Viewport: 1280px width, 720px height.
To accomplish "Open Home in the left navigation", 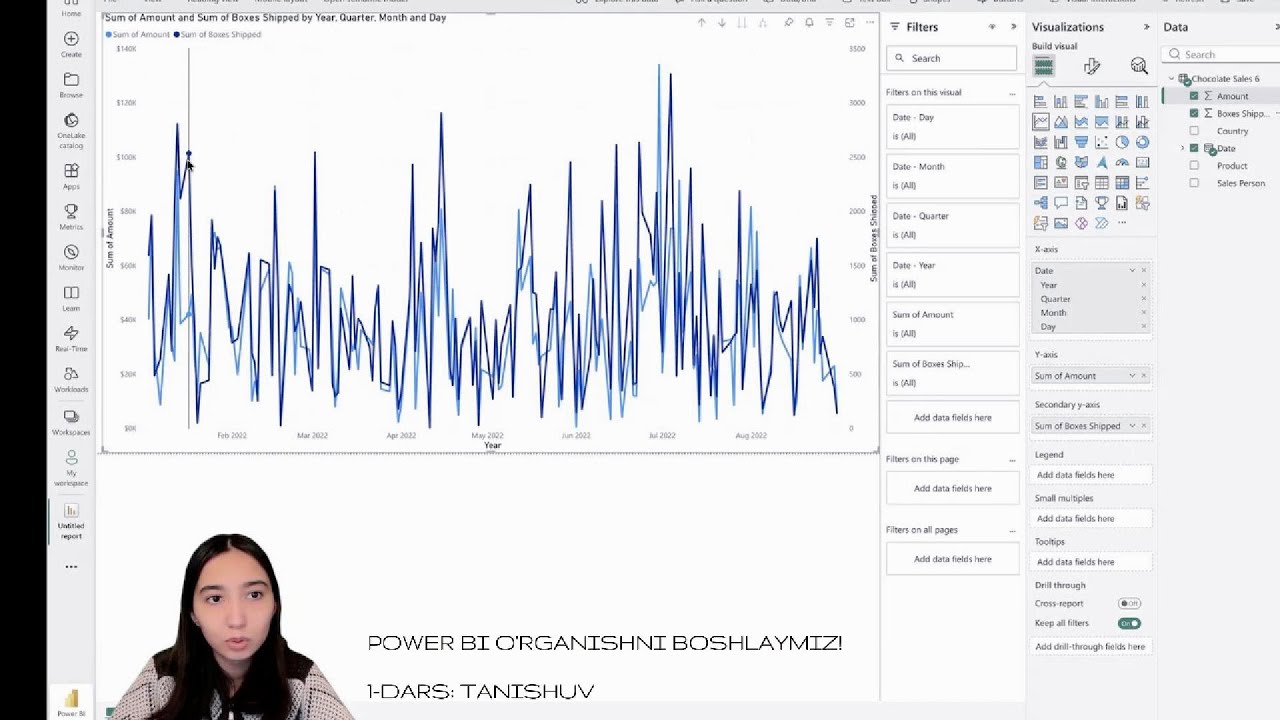I will [71, 10].
